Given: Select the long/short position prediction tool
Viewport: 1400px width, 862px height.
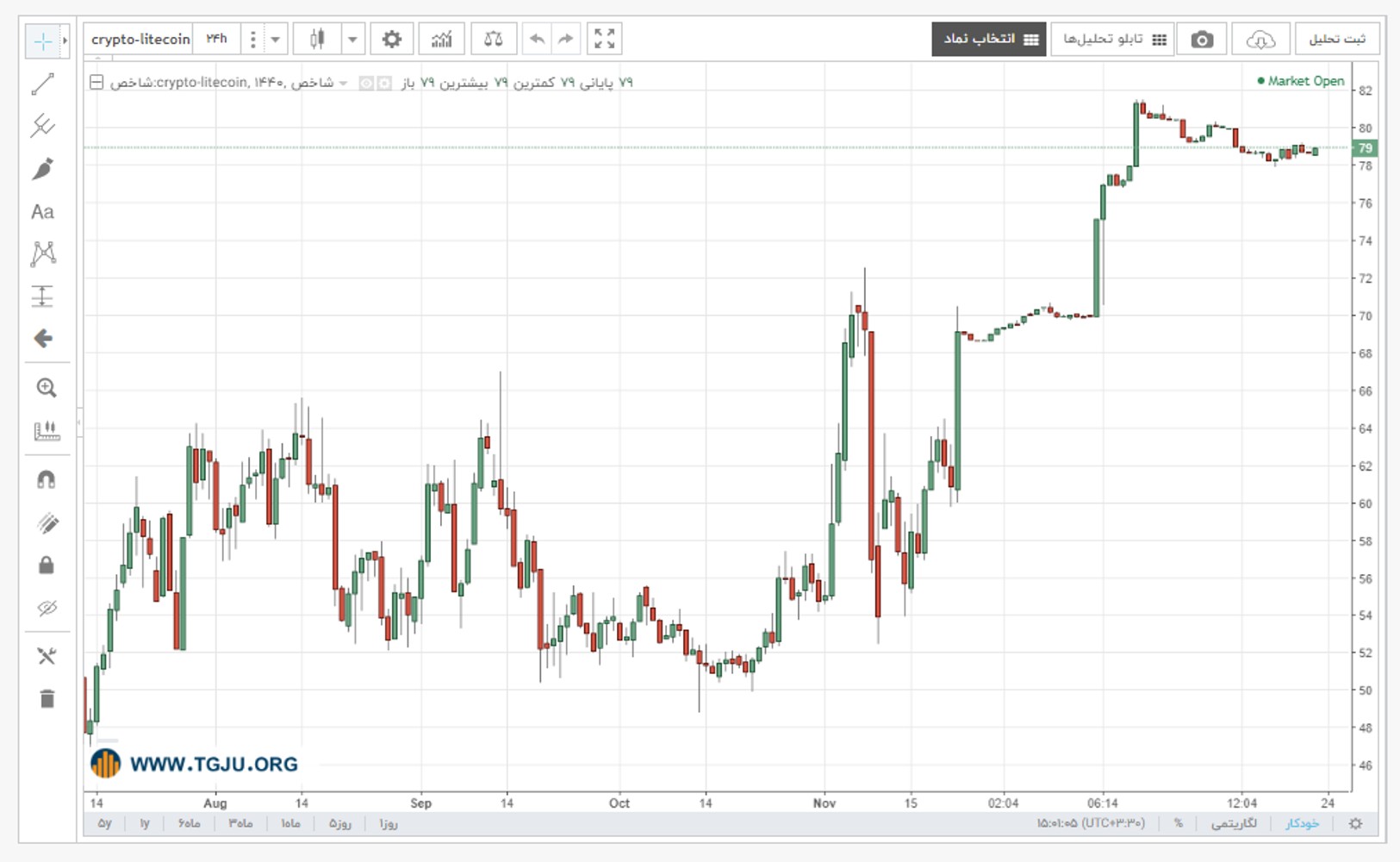Looking at the screenshot, I should pos(43,296).
